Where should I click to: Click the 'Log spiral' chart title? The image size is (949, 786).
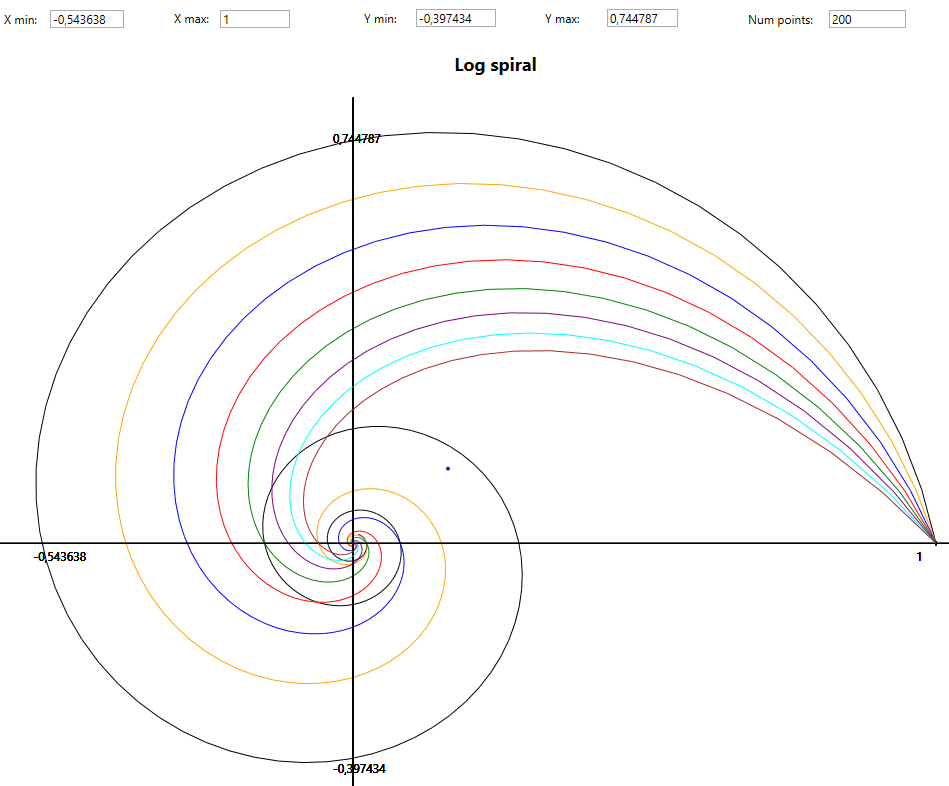click(x=495, y=65)
